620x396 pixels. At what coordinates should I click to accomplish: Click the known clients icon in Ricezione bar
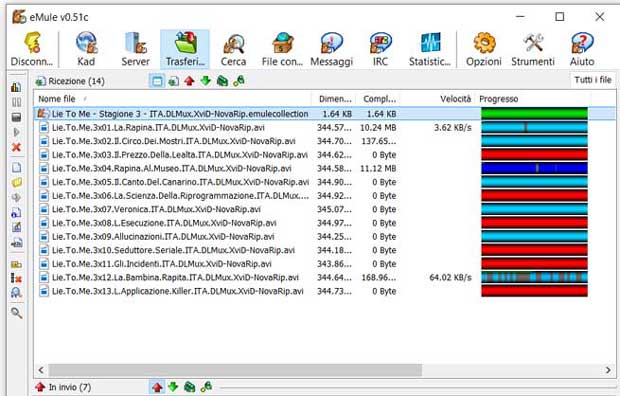tap(238, 81)
